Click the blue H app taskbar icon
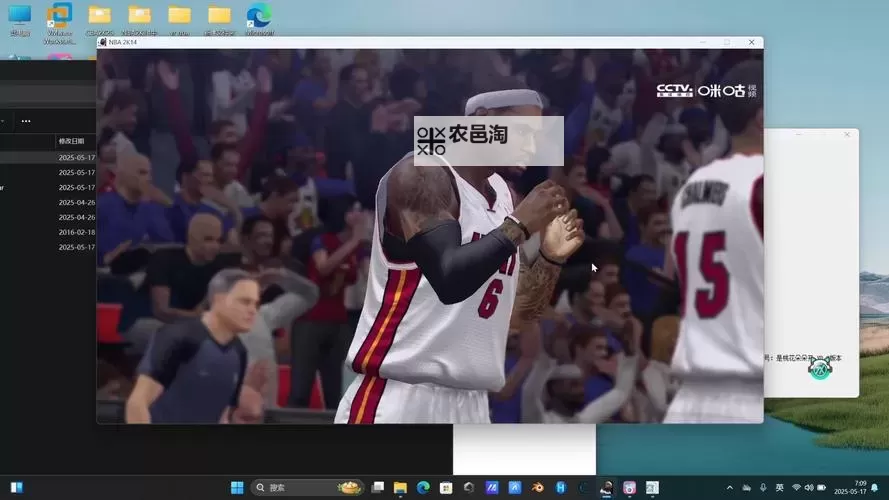Image resolution: width=889 pixels, height=500 pixels. (x=561, y=488)
